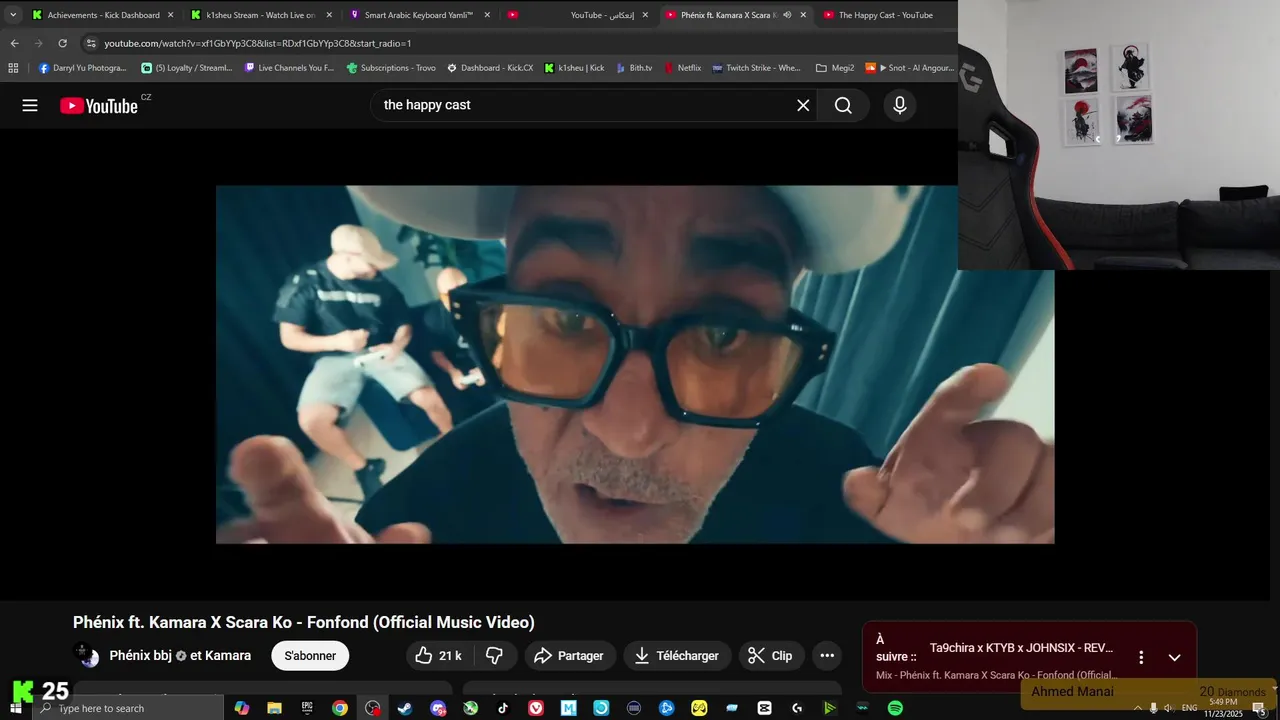The height and width of the screenshot is (720, 1280).
Task: Close the Achievements - Kick Dashboard tab
Action: click(x=170, y=15)
